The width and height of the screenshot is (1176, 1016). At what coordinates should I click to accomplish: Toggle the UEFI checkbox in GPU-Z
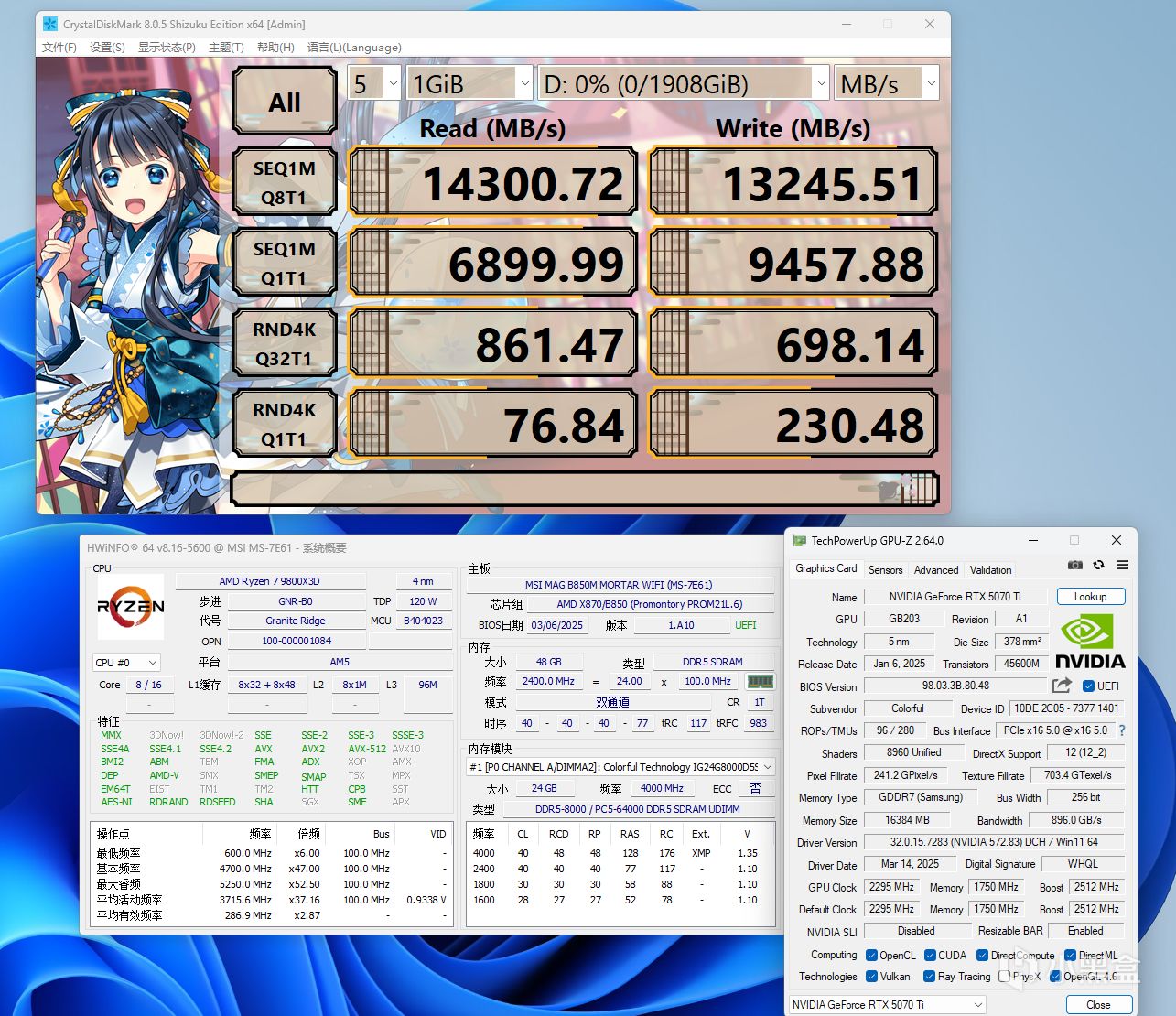pos(1088,686)
